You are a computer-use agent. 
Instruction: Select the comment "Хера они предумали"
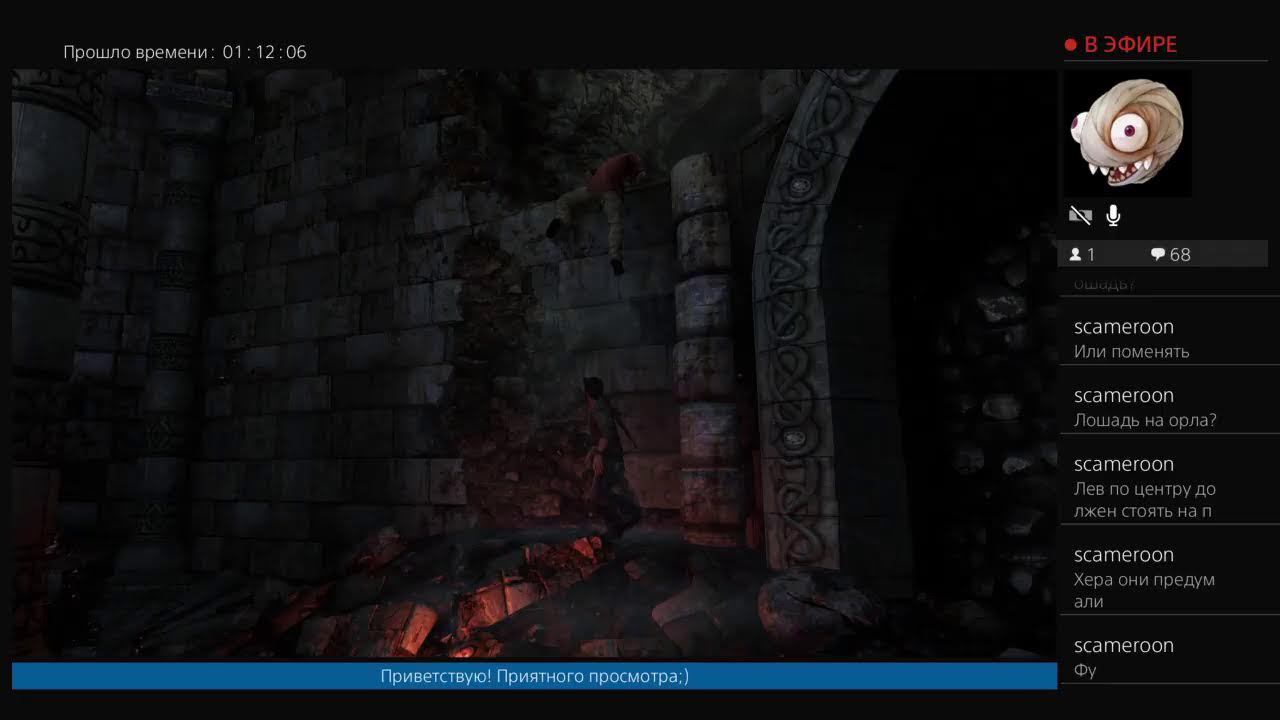[1144, 590]
